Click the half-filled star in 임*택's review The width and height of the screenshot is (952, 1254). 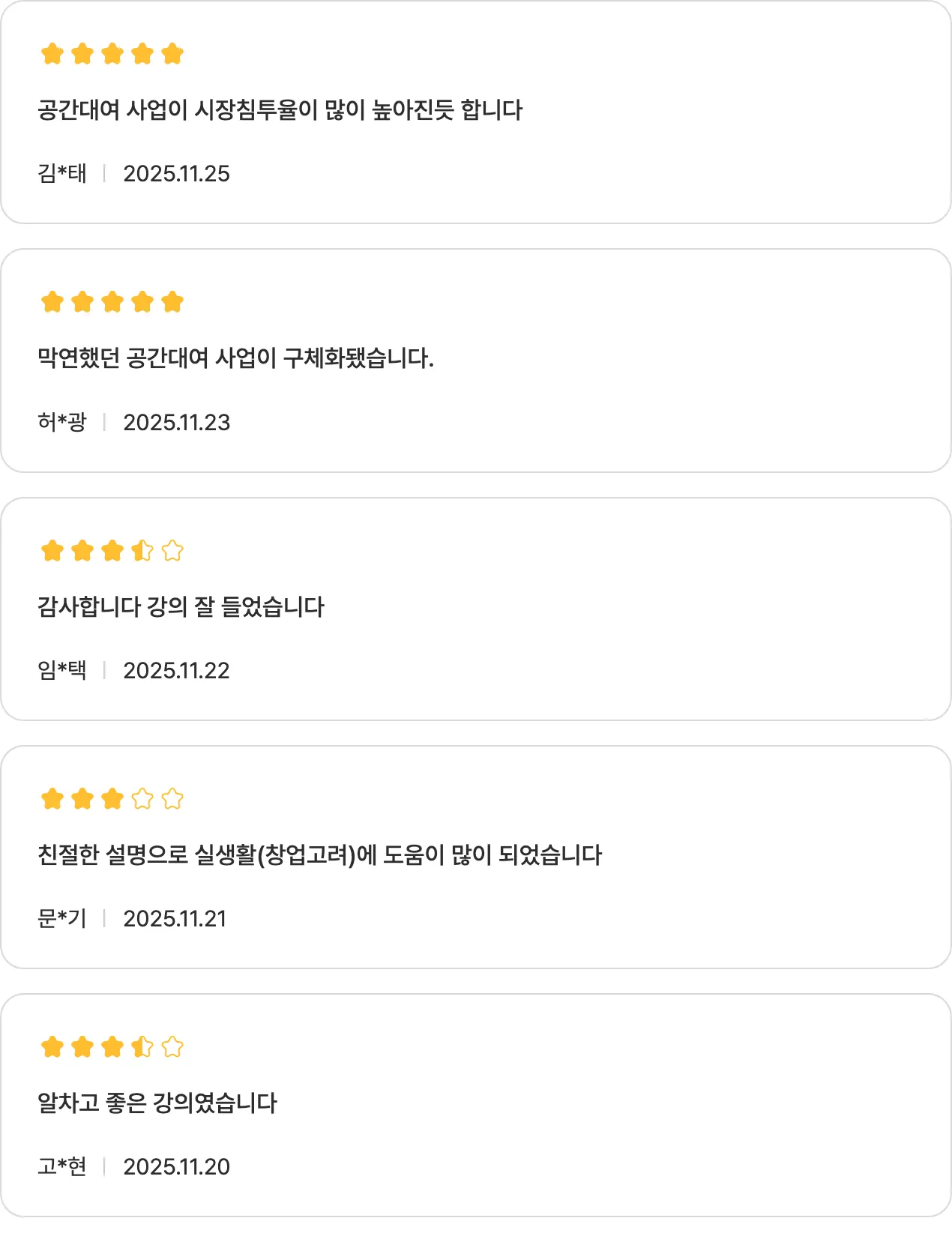coord(142,551)
